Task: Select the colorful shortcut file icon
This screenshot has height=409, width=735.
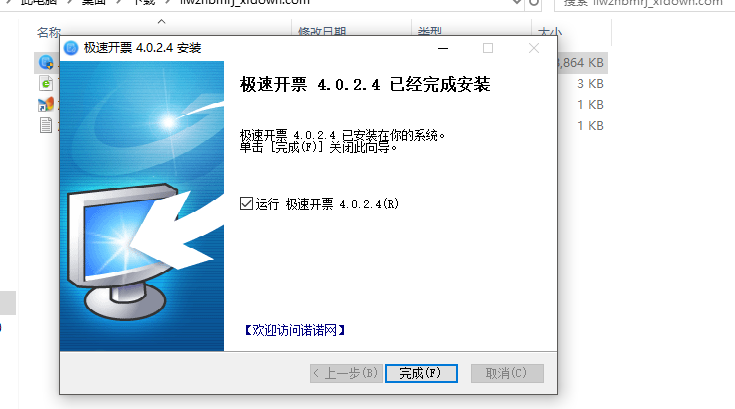Action: [45, 104]
